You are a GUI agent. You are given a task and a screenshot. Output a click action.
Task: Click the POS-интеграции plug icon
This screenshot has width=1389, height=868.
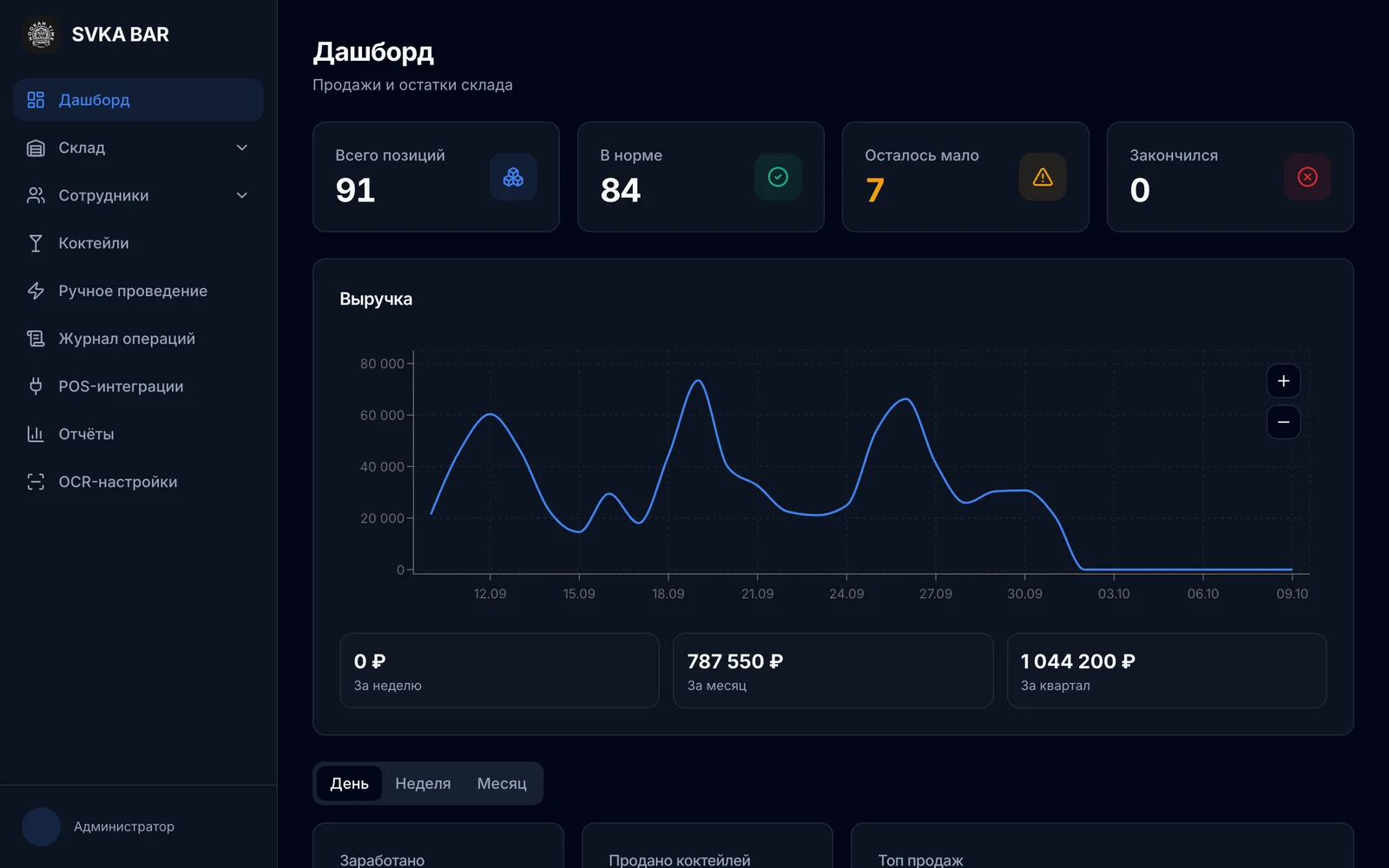click(x=36, y=386)
